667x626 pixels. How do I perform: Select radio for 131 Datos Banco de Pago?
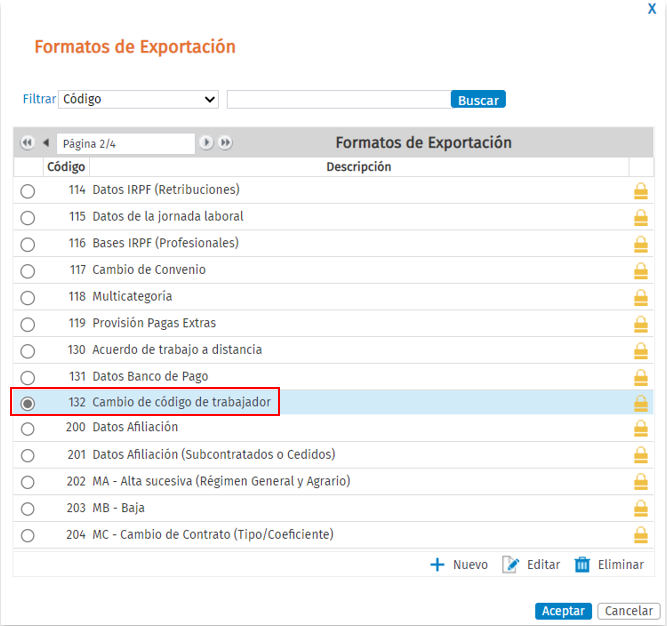click(28, 378)
